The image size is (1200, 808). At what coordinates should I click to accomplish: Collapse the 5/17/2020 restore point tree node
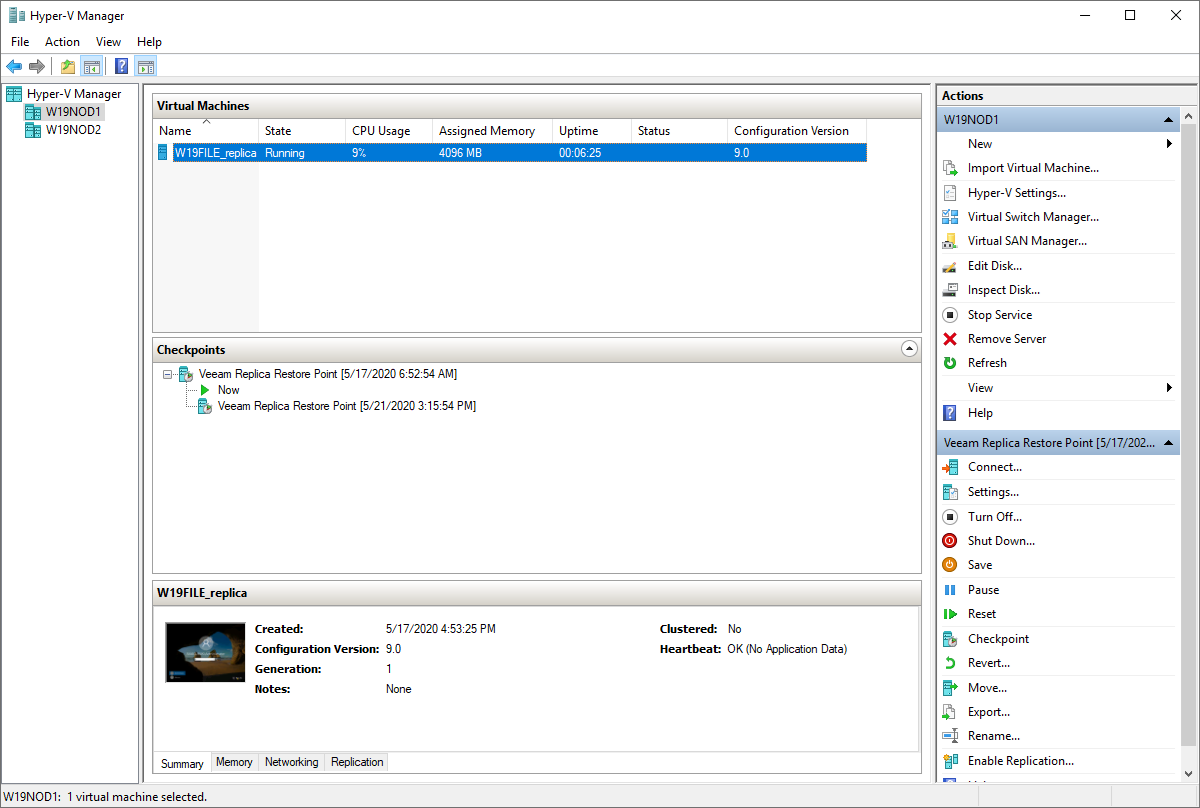(x=167, y=374)
